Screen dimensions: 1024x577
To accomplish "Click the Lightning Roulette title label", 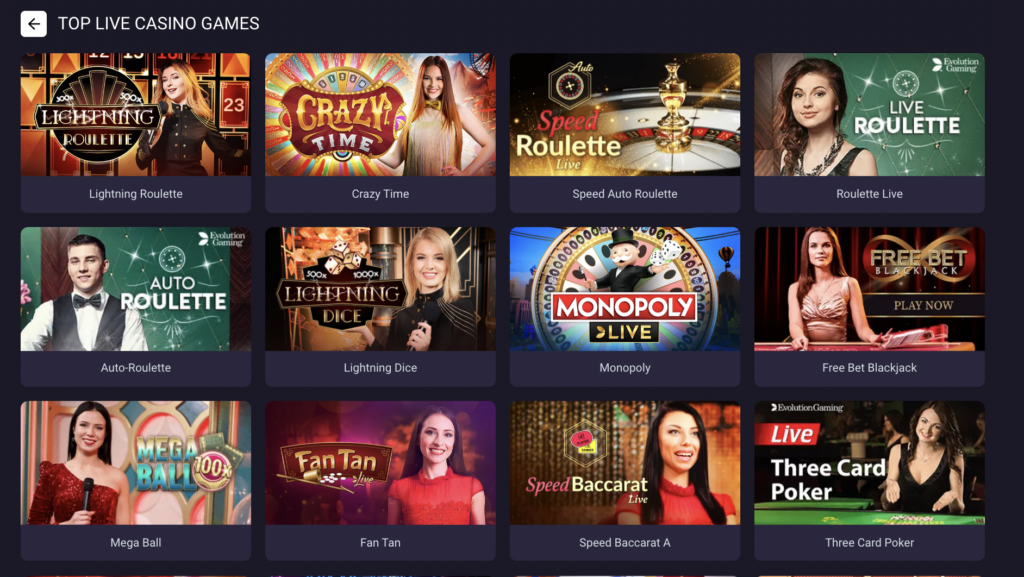I will [136, 194].
